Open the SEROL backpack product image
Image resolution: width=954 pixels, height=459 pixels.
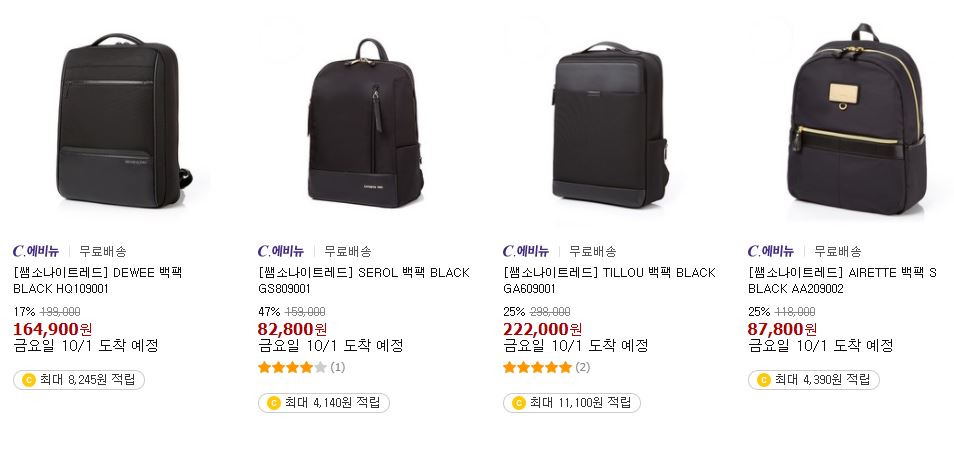coord(366,122)
